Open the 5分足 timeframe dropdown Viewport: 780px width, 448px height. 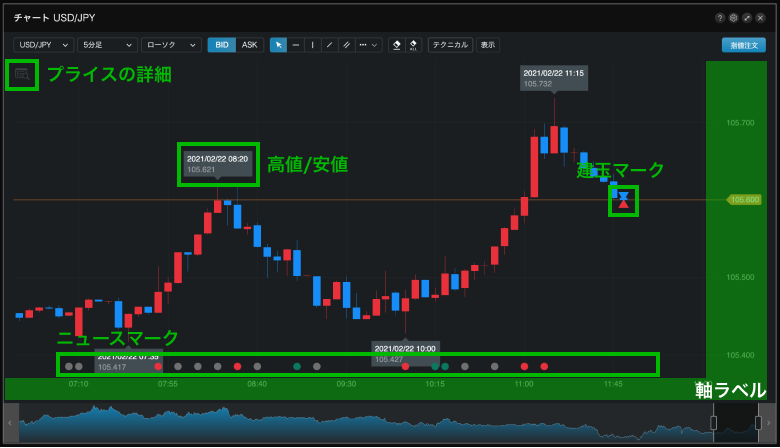point(106,45)
